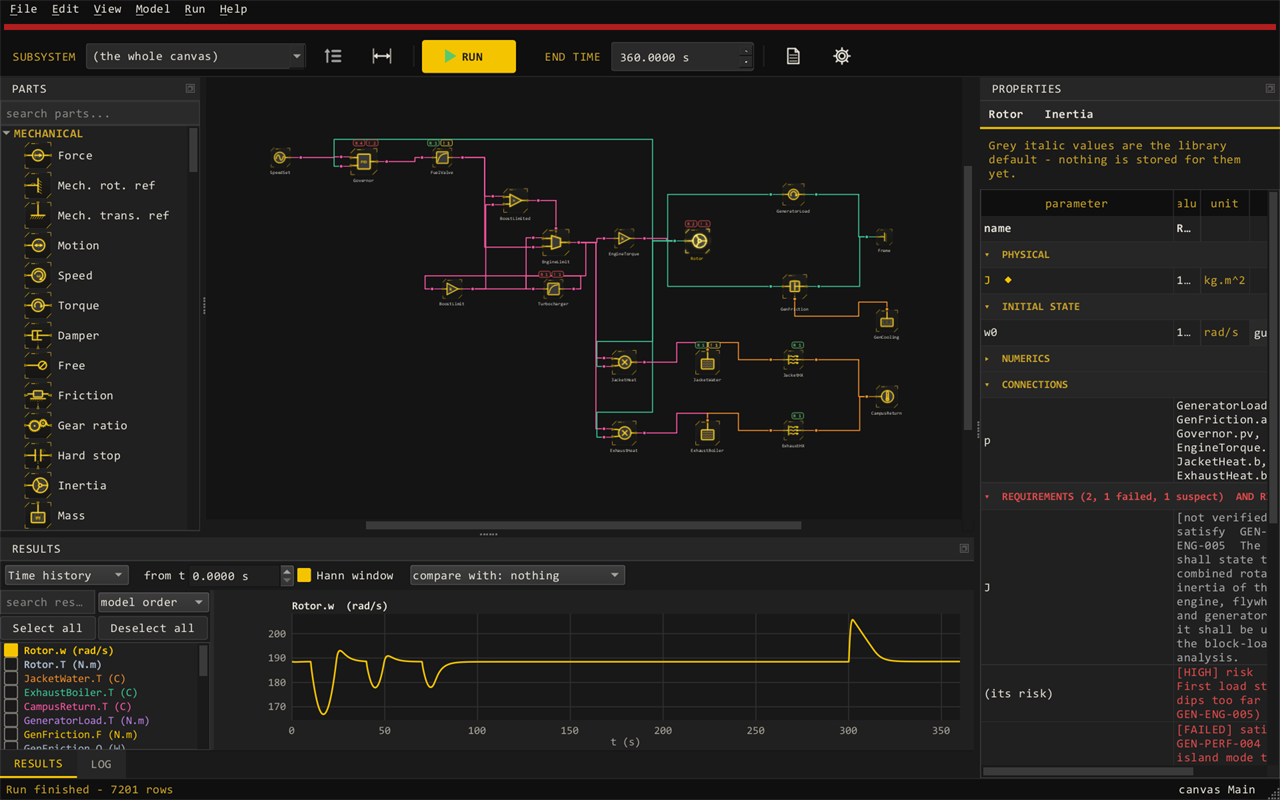Click the yellow RUN button
Screen dimensions: 1280x800
click(469, 57)
